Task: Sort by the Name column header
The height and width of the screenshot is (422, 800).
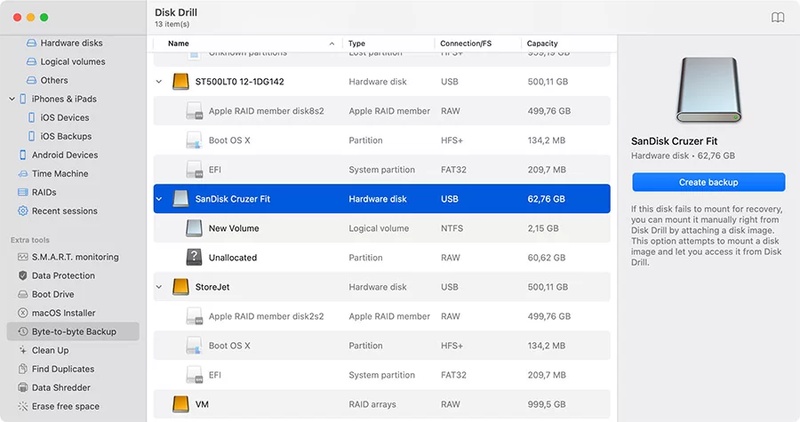Action: [179, 43]
